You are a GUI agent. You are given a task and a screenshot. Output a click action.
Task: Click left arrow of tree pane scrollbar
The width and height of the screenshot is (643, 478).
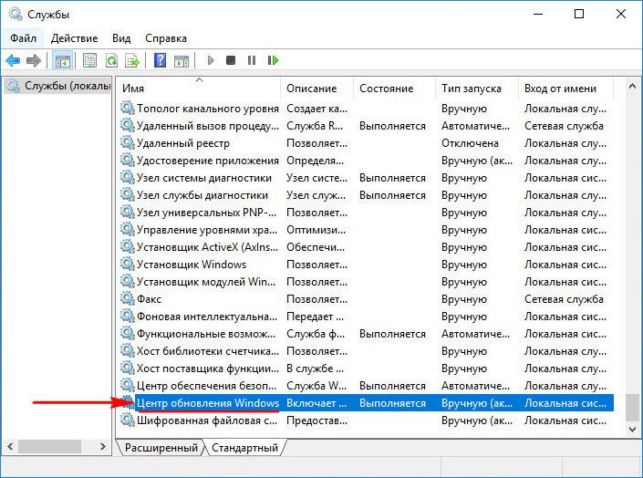10,446
